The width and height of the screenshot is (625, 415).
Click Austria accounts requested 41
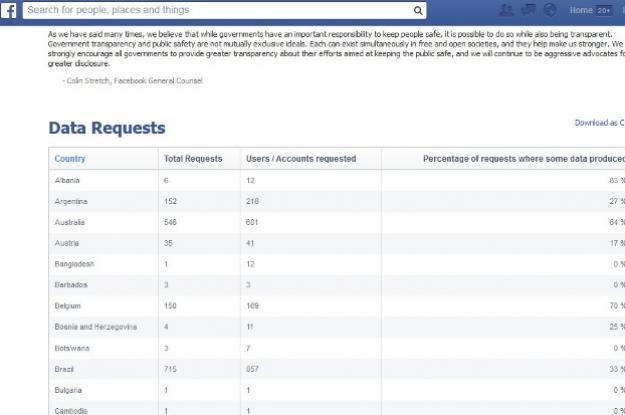point(250,243)
